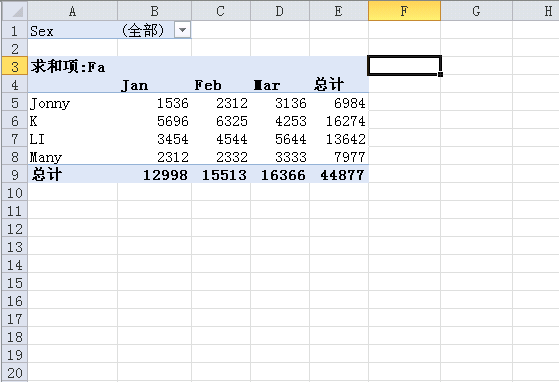Click the Sex filter label cell
Viewport: 559px width, 382px height.
[72, 30]
